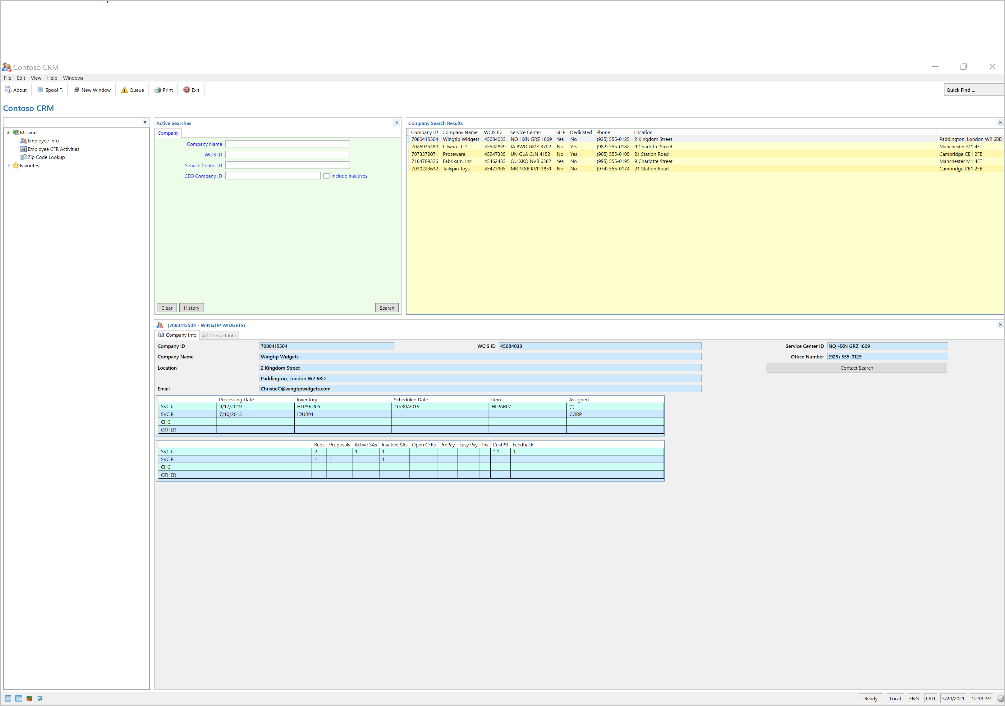Open the File menu
1005x706 pixels.
(x=7, y=77)
